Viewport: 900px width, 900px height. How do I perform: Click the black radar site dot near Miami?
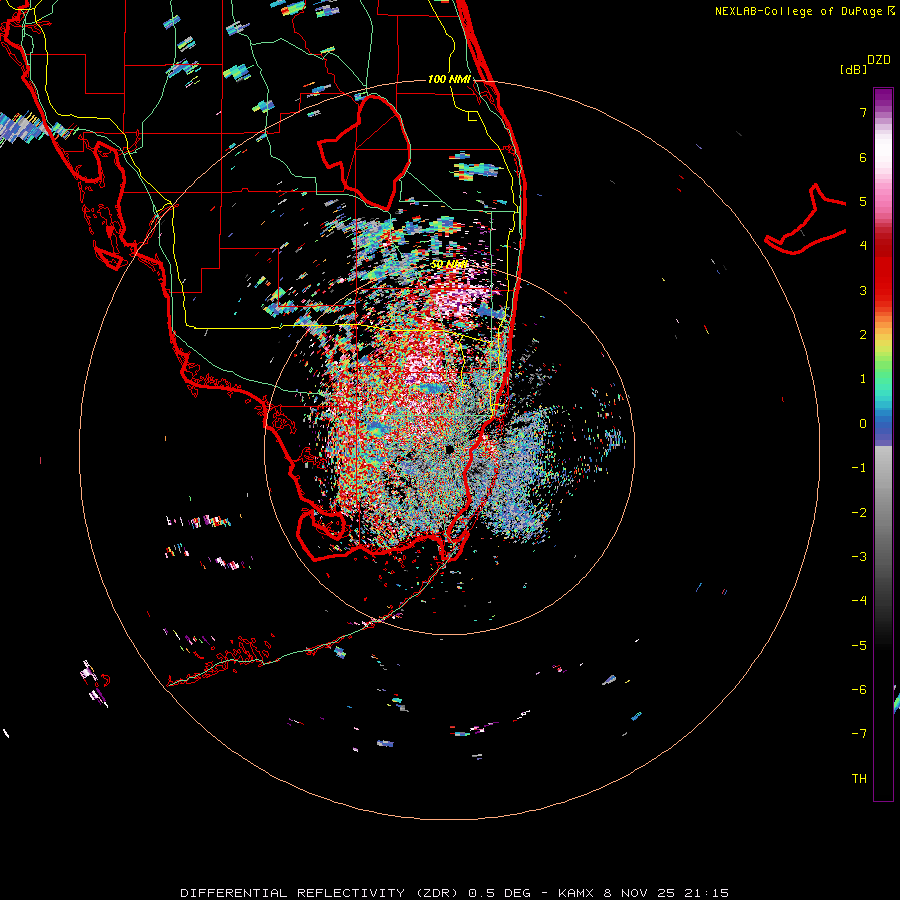(449, 449)
